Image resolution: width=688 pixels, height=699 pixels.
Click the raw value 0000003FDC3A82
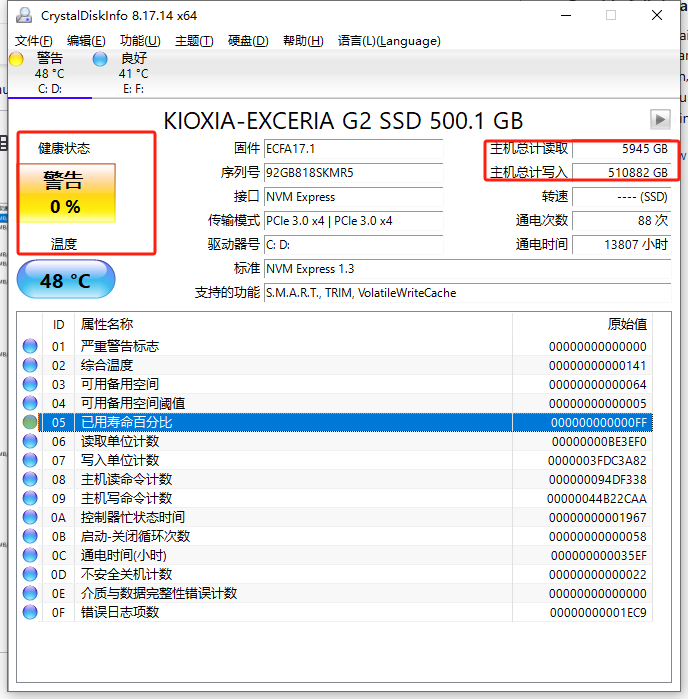597,461
